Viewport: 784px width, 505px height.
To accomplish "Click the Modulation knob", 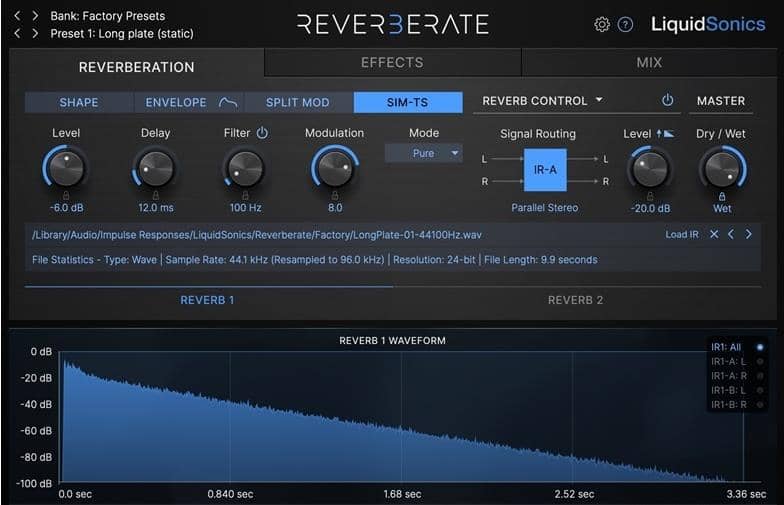I will (x=335, y=168).
